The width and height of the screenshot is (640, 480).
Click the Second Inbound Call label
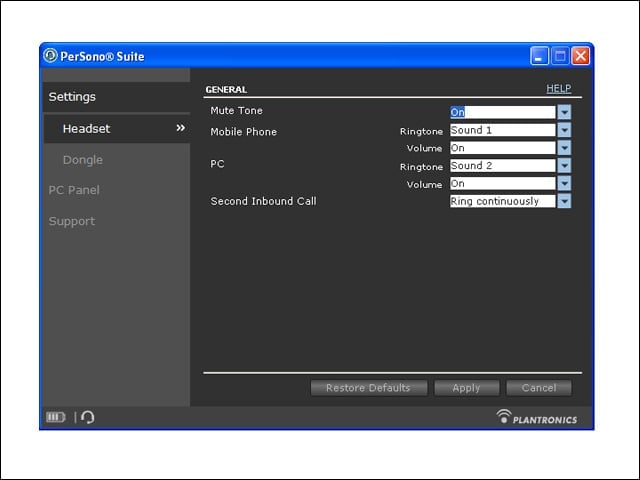(x=263, y=201)
